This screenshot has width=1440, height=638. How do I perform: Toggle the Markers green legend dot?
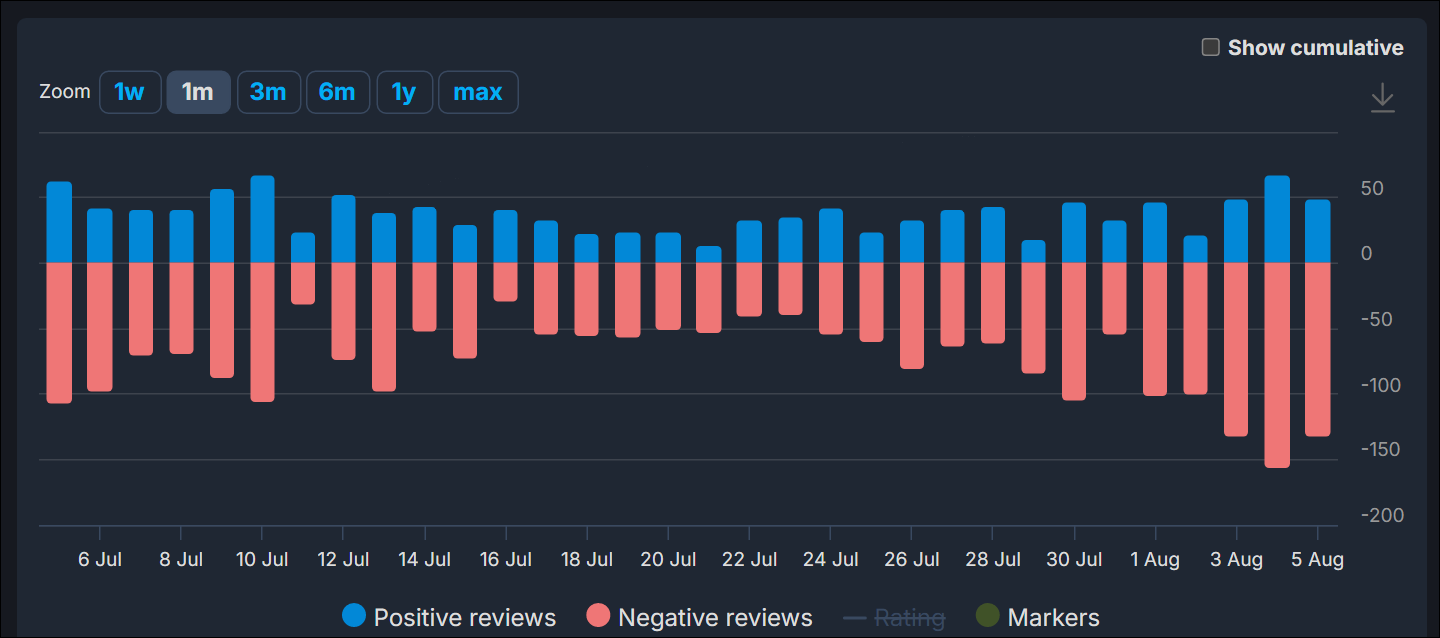(988, 617)
